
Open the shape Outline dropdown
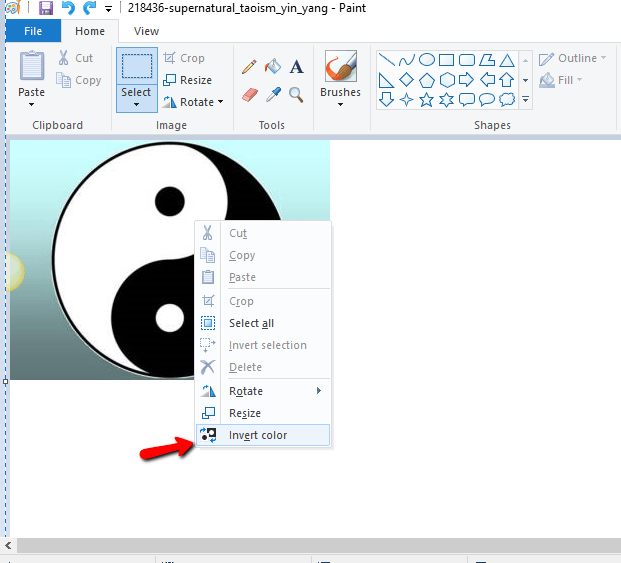pos(573,58)
